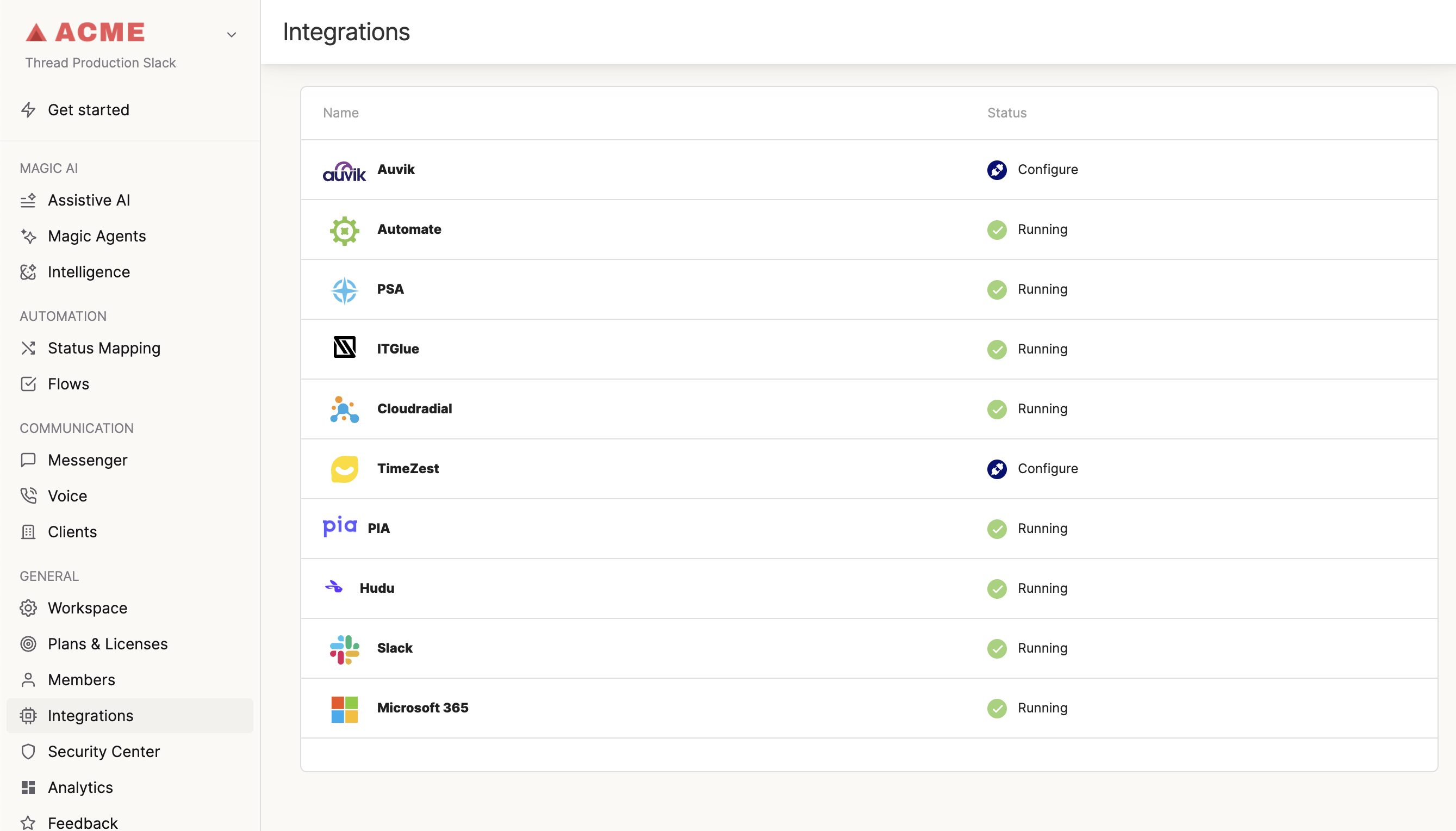Click the TimeZest configure plug icon

pos(997,469)
